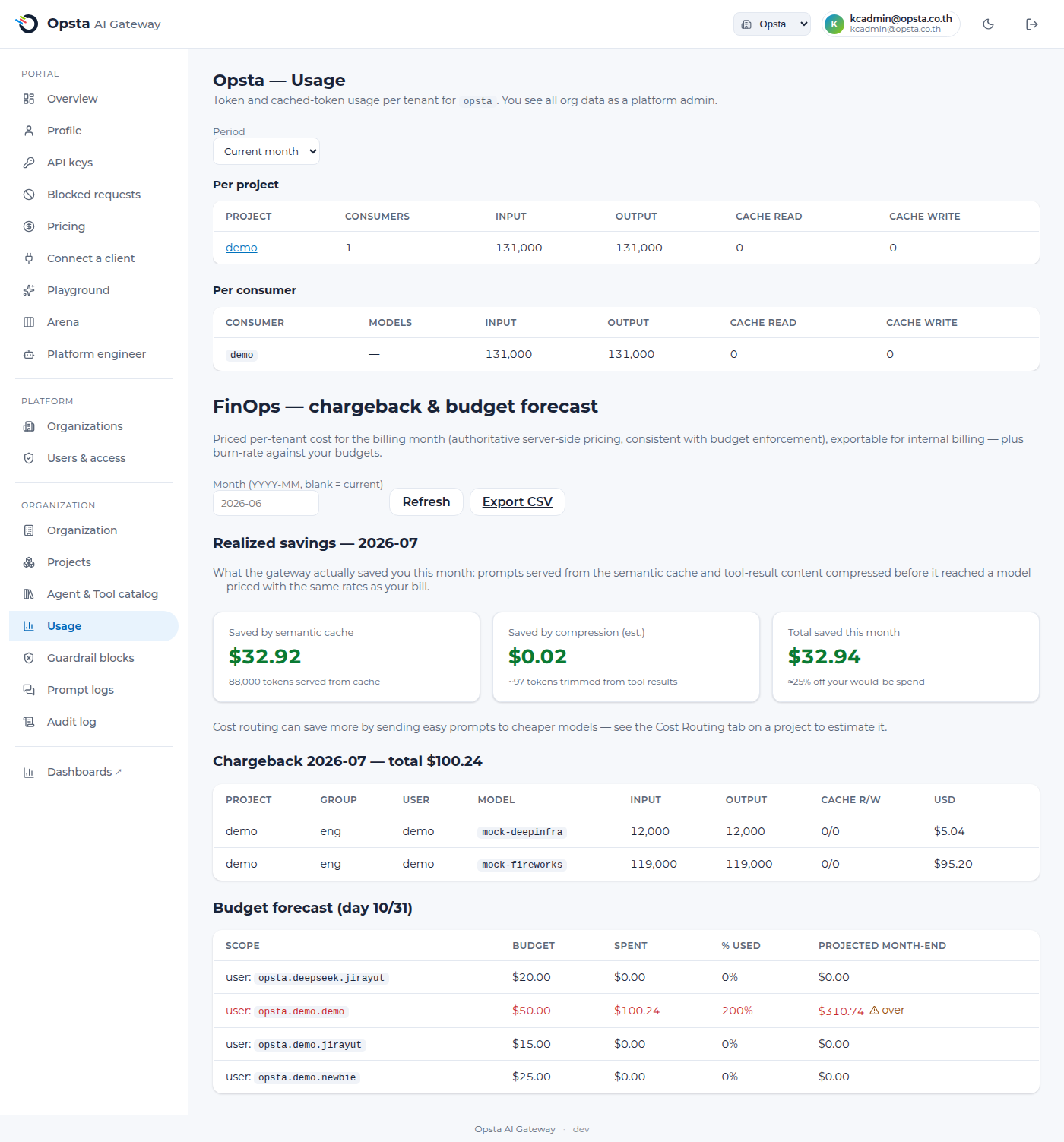Image resolution: width=1064 pixels, height=1142 pixels.
Task: Click the 200% used value
Action: tap(737, 1011)
